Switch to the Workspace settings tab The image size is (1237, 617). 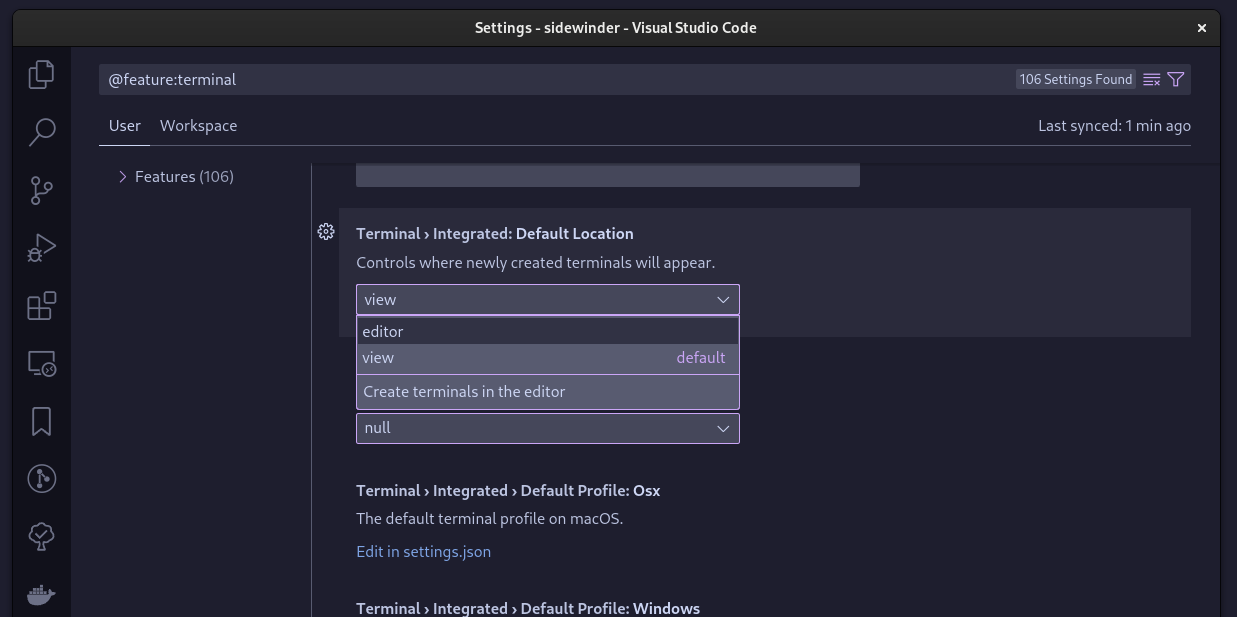coord(198,125)
